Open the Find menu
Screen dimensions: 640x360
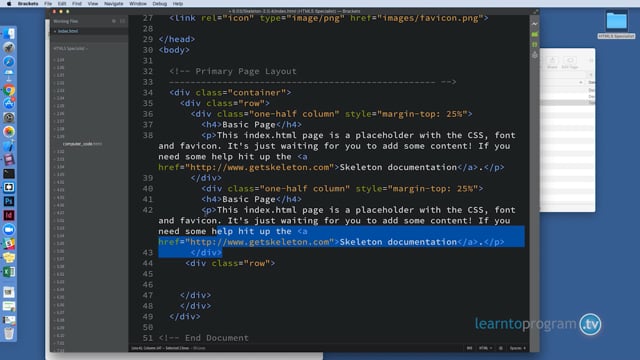77,4
